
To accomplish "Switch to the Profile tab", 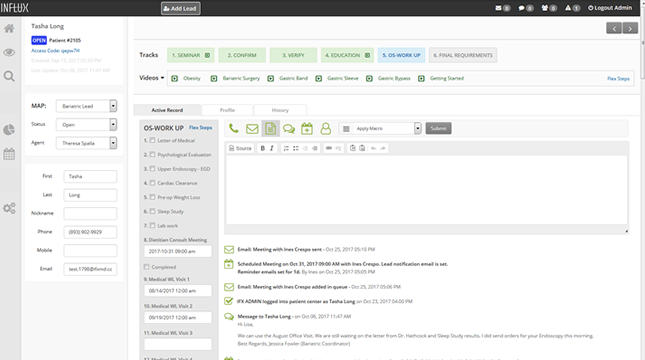I will [x=227, y=110].
